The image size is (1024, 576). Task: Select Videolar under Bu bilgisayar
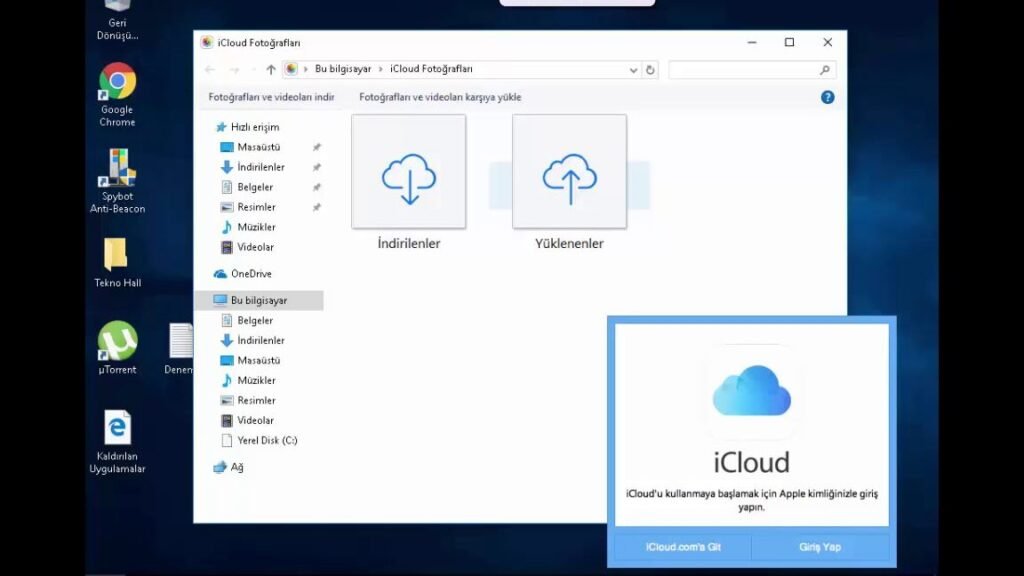point(255,421)
